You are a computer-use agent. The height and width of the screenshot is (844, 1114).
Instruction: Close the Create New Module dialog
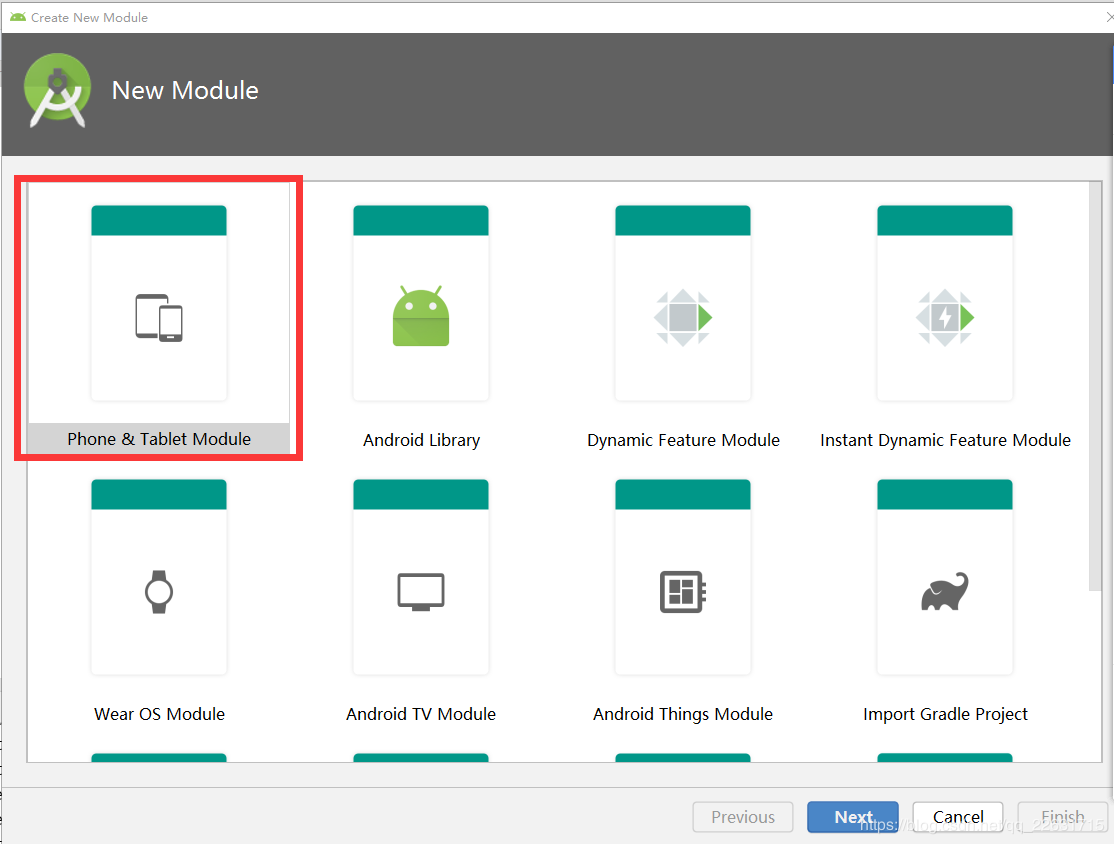pos(1109,16)
